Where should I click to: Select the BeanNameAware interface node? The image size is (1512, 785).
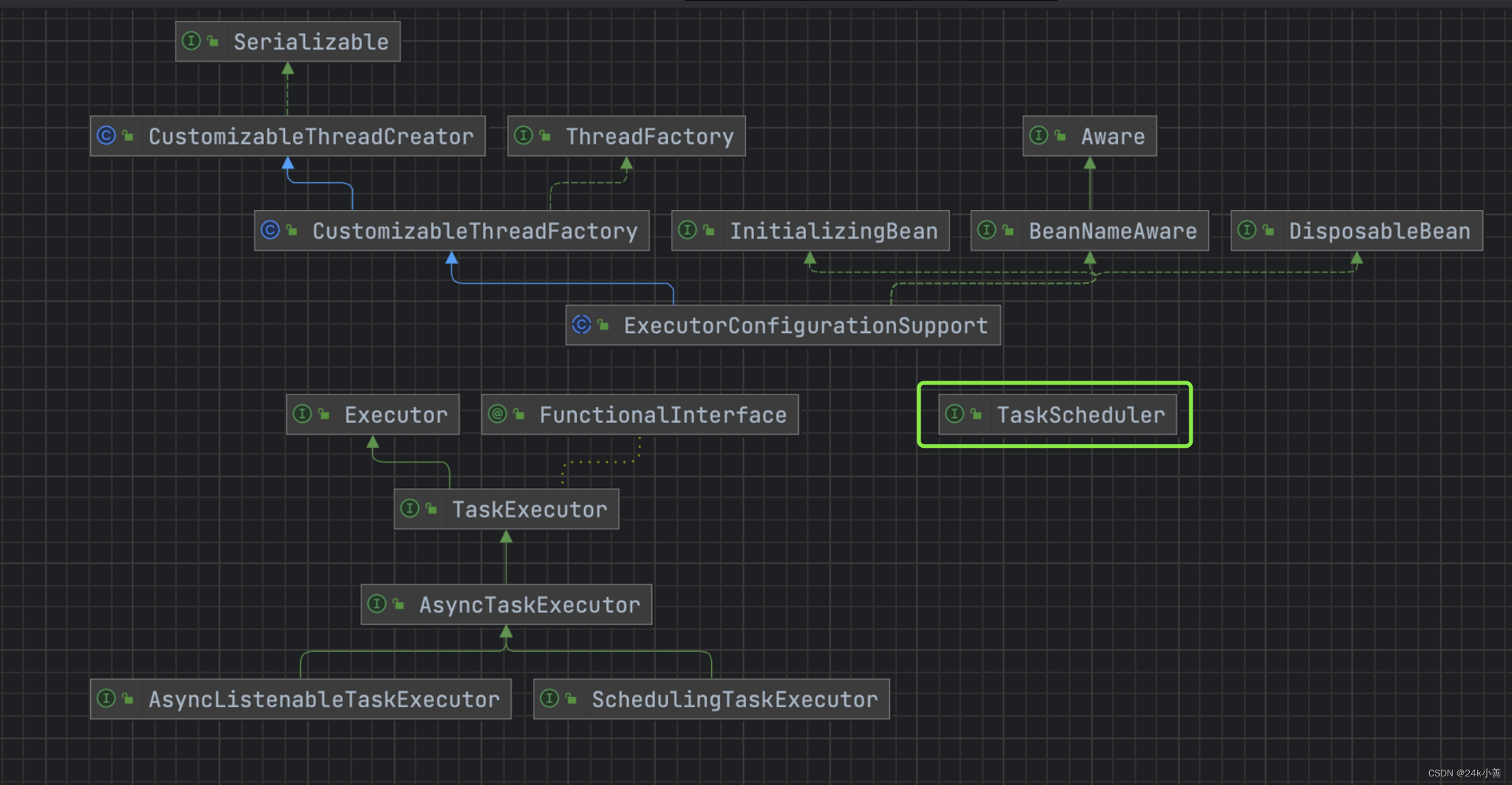click(x=1112, y=231)
